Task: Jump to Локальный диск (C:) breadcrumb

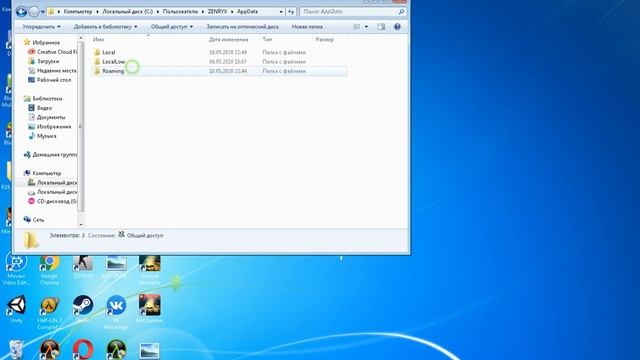Action: click(127, 12)
